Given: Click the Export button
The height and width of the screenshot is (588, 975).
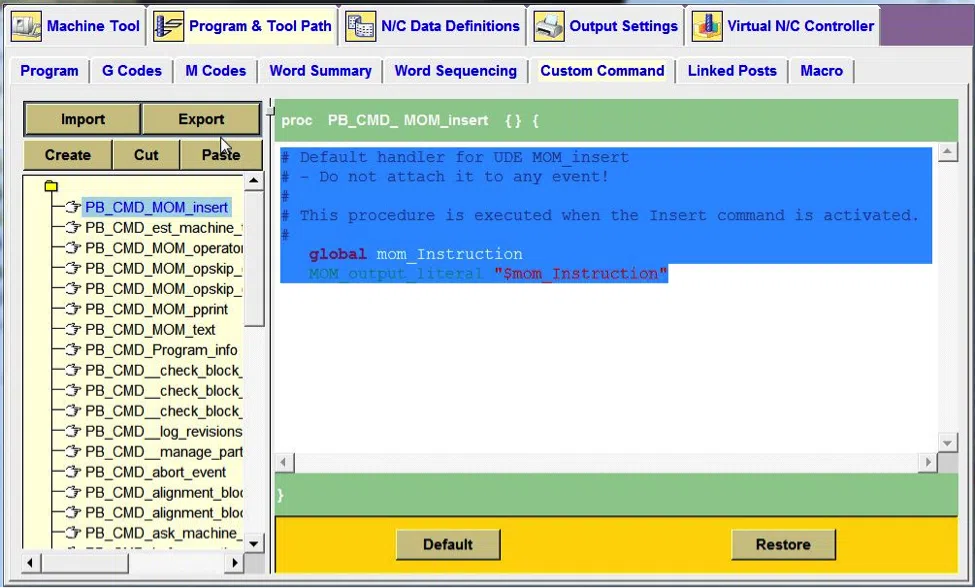Looking at the screenshot, I should pos(201,119).
